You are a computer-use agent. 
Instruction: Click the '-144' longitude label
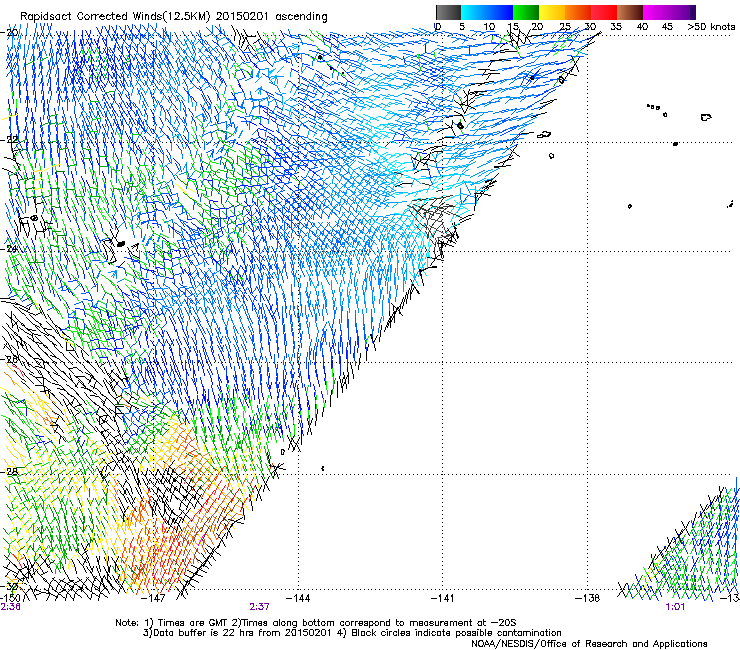(298, 598)
